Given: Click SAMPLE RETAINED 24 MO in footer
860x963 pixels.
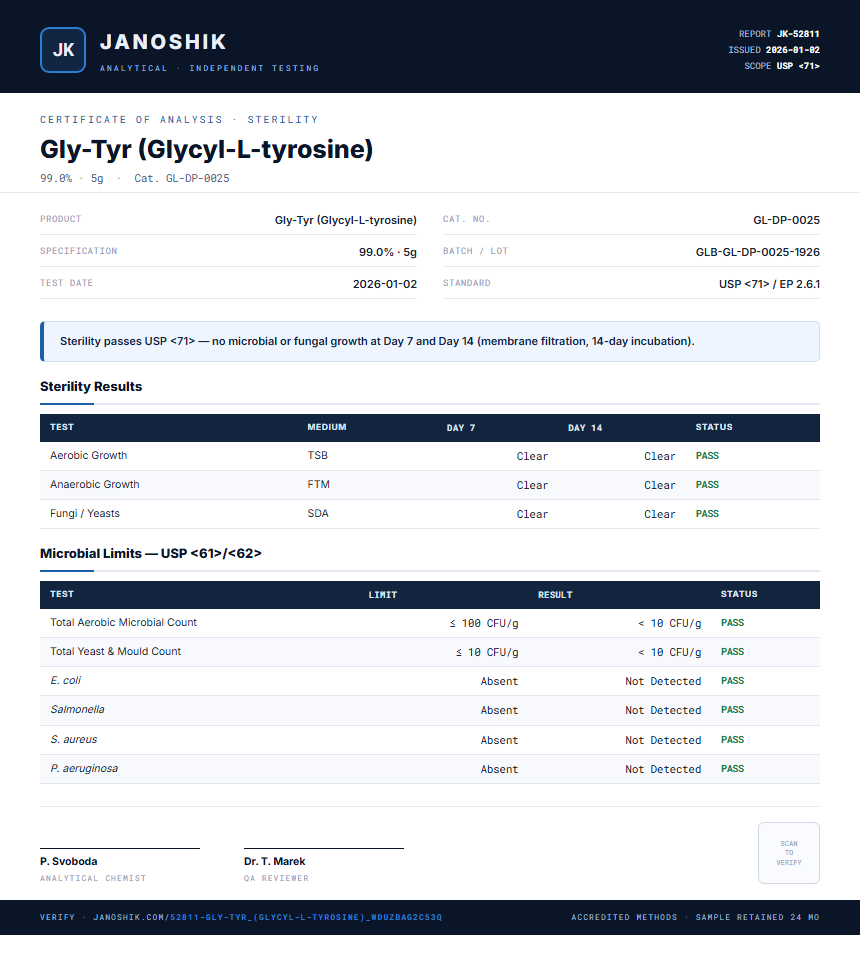Looking at the screenshot, I should [x=757, y=917].
